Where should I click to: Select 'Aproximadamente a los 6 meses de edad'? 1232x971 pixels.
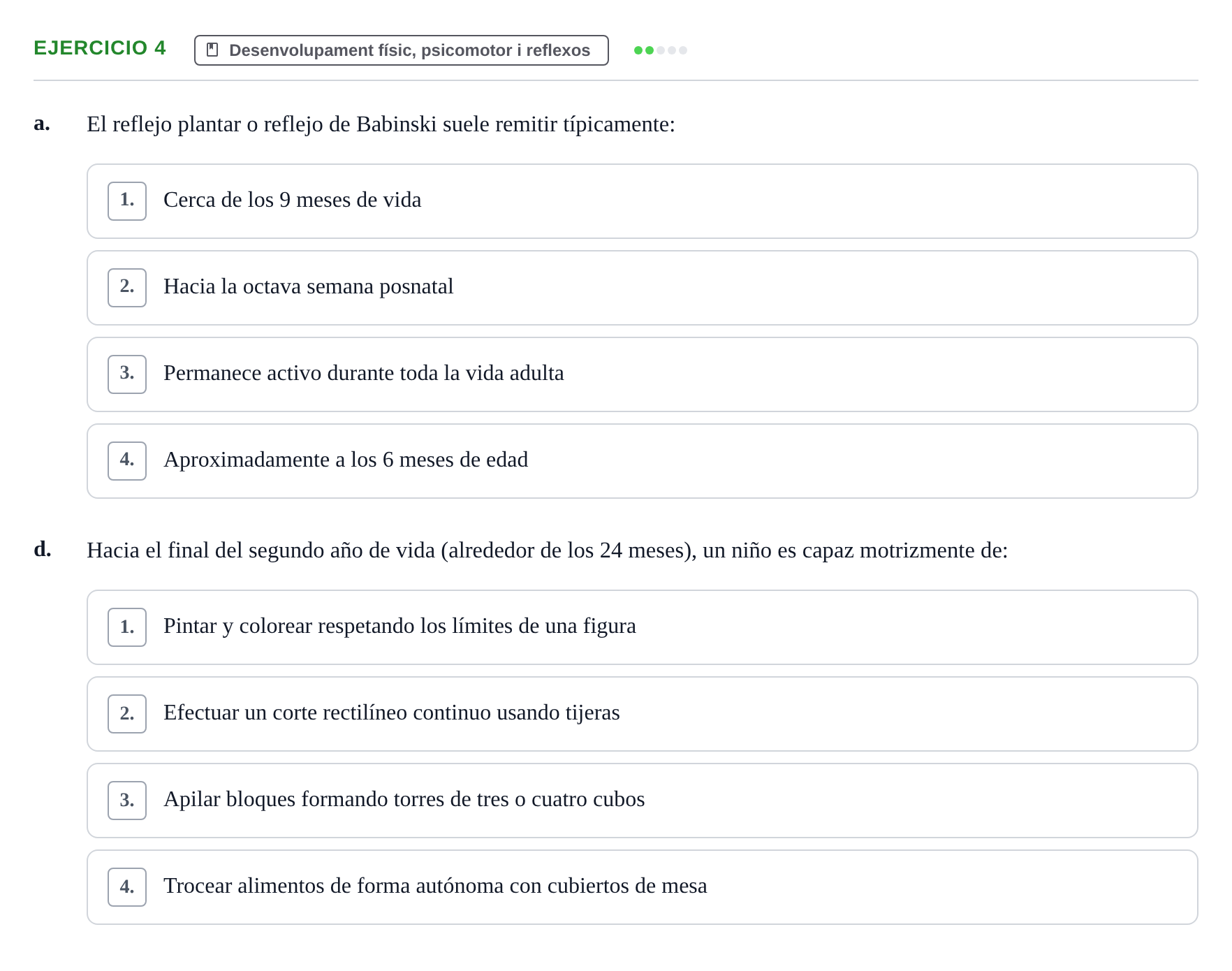coord(643,461)
